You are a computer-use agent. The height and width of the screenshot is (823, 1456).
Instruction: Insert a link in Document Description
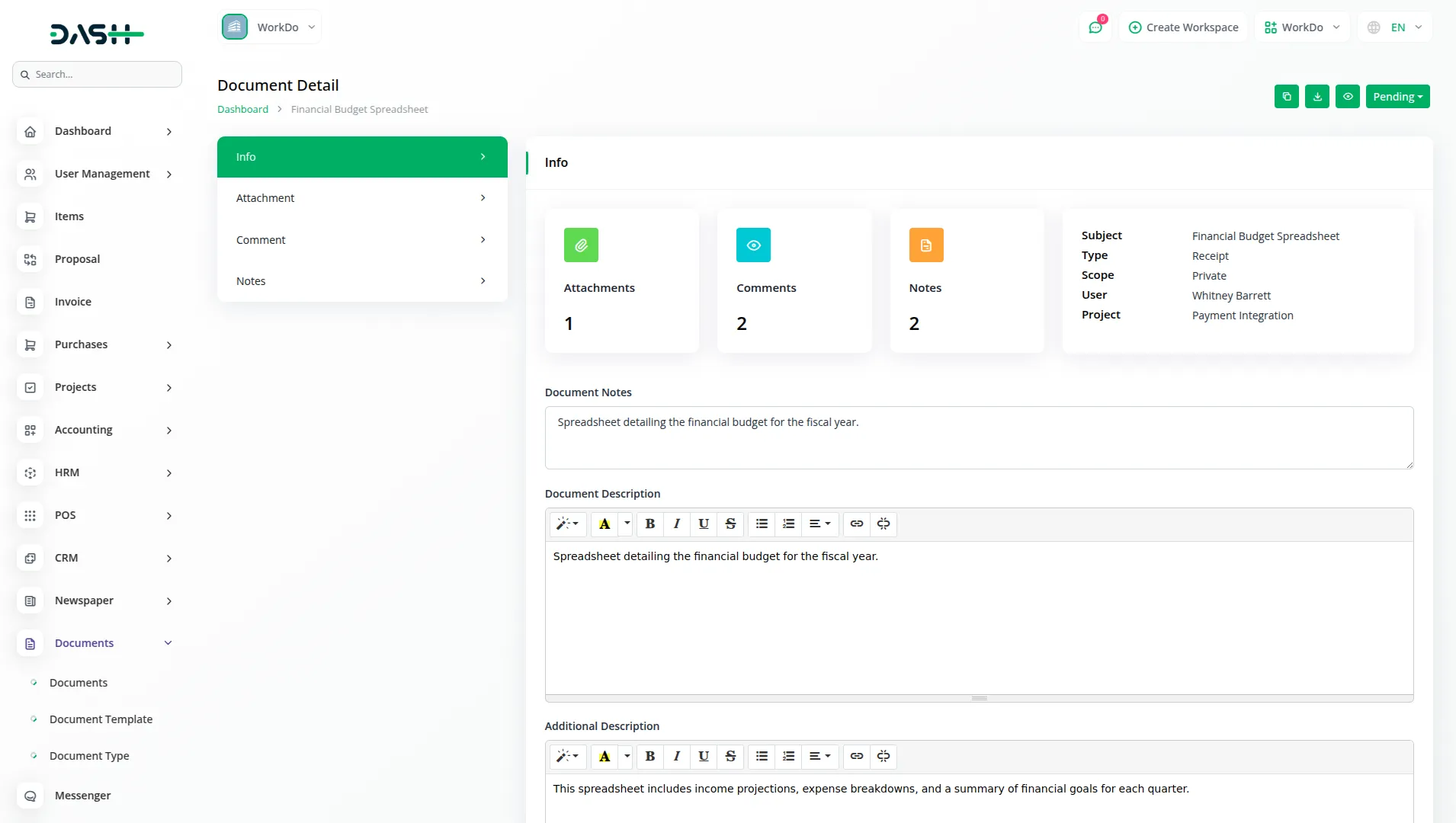[x=856, y=524]
